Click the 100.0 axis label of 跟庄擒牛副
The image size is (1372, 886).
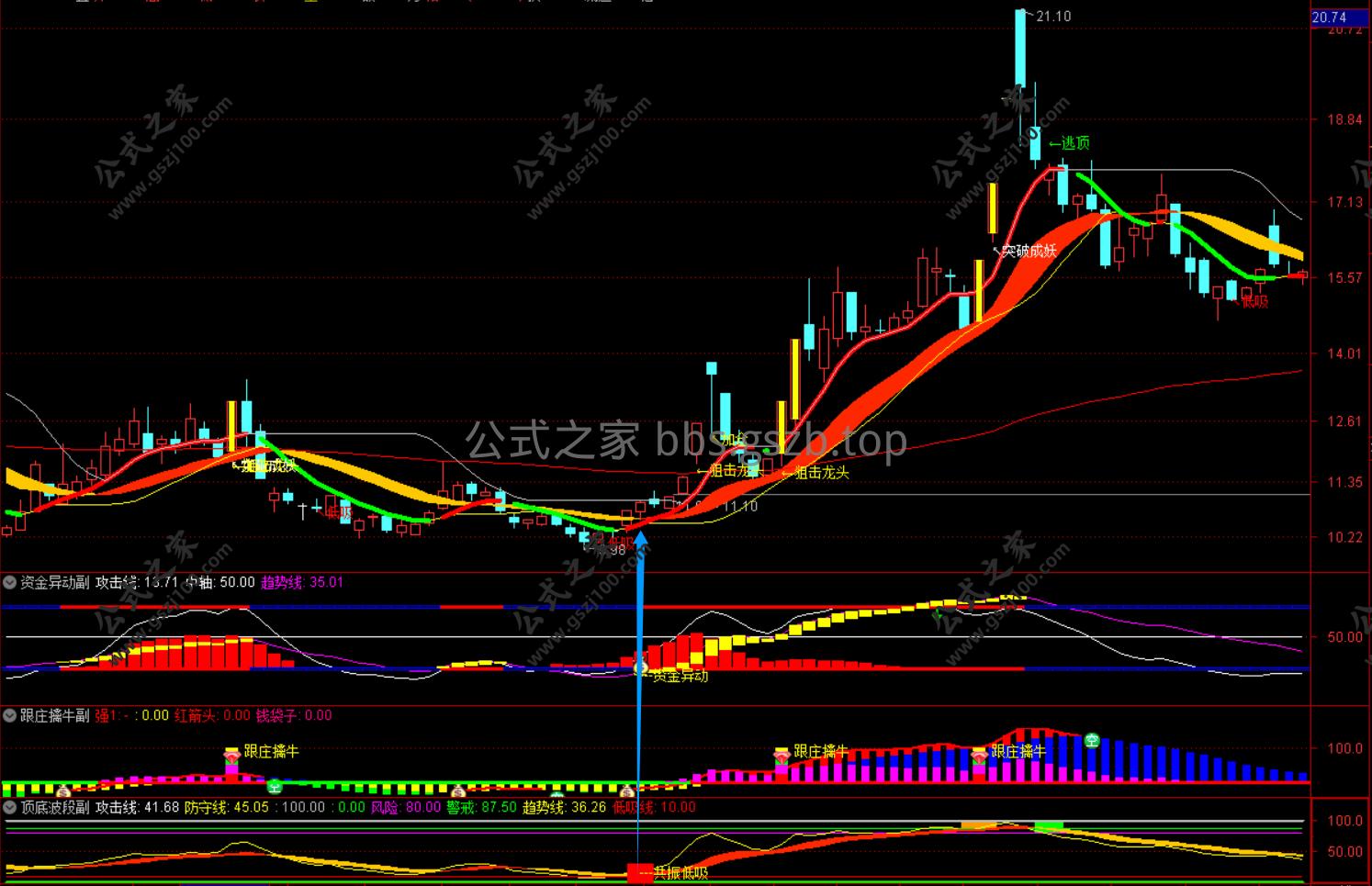pos(1344,748)
